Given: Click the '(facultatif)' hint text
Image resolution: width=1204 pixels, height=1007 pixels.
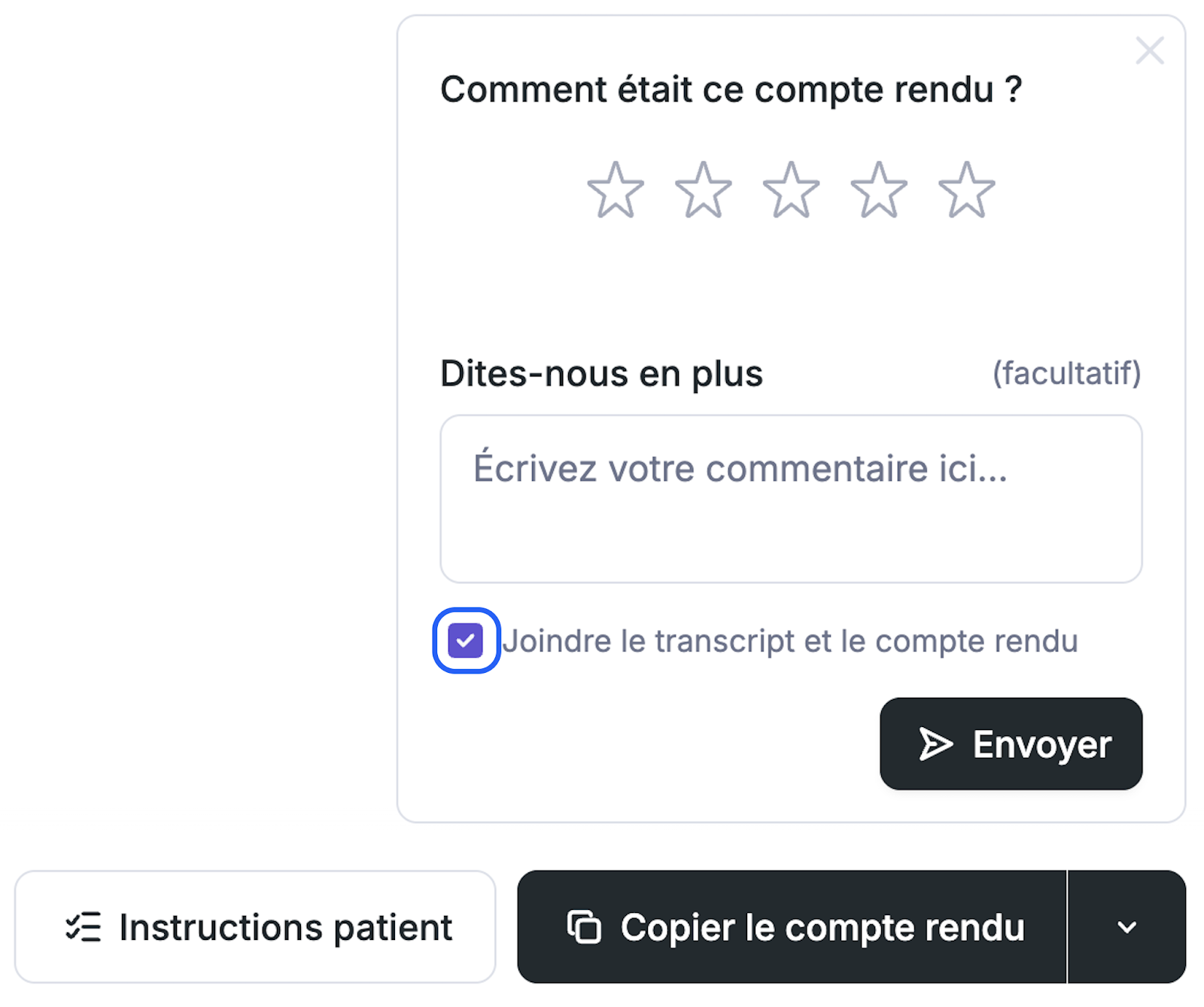Looking at the screenshot, I should (x=1066, y=373).
